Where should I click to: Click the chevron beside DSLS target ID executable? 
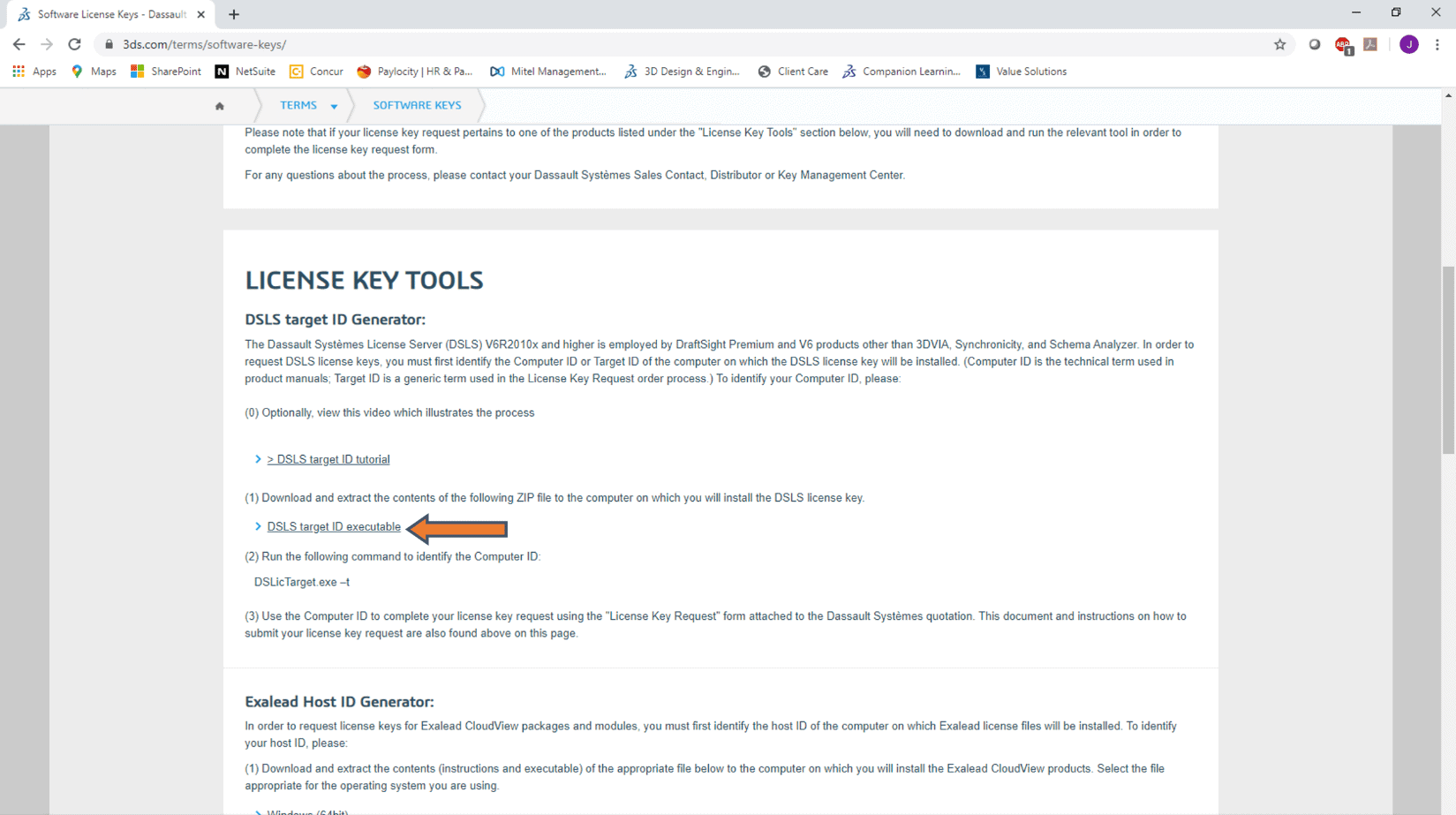(x=258, y=526)
